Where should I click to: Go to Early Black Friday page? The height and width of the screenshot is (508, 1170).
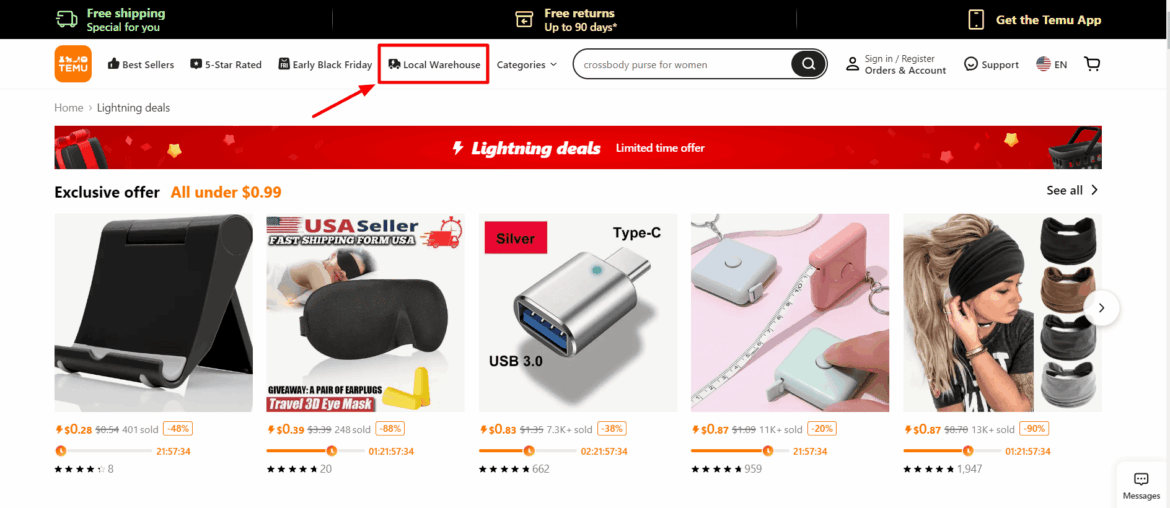point(325,64)
